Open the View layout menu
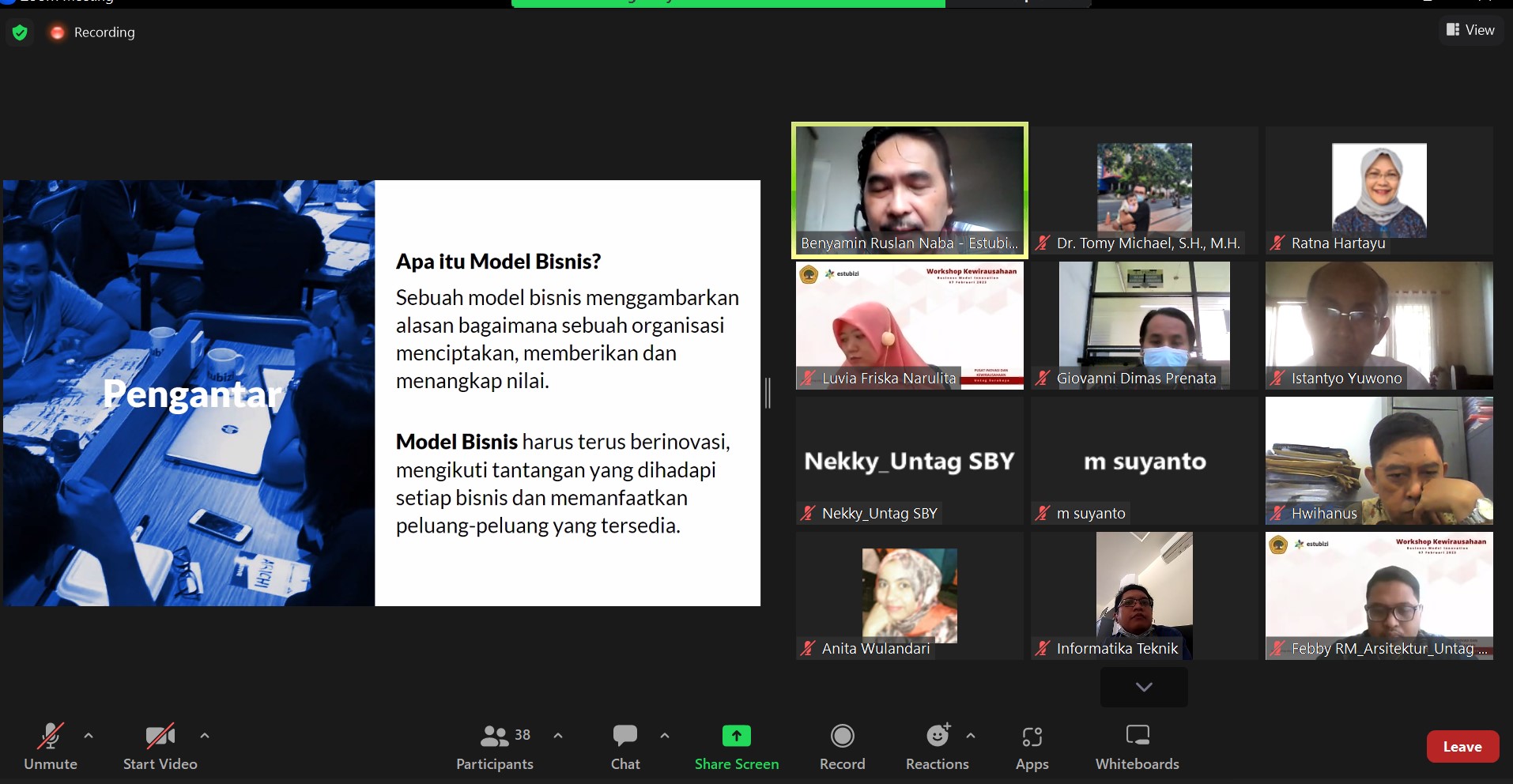The image size is (1513, 784). coord(1470,30)
